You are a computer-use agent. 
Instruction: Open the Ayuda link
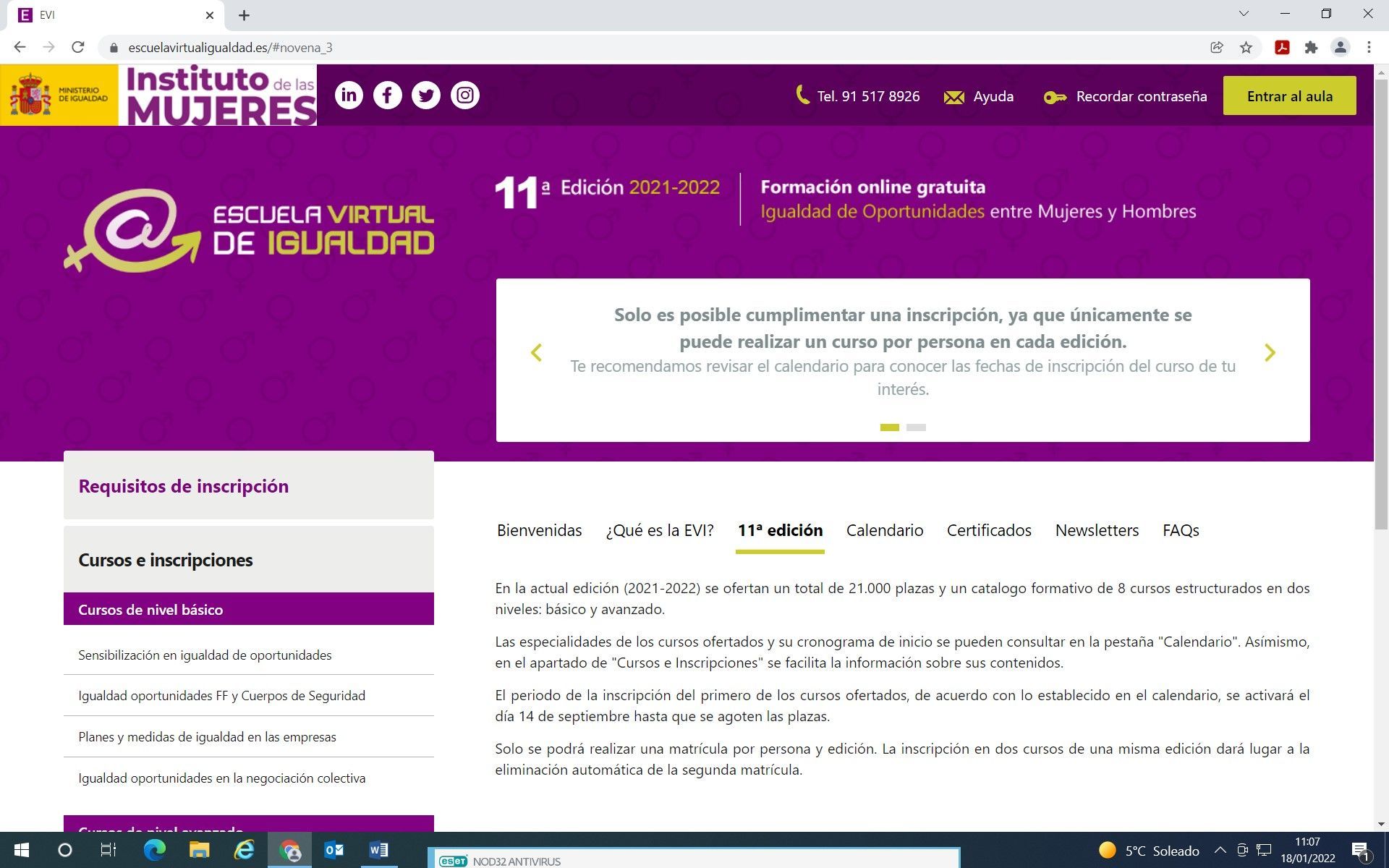(x=979, y=96)
